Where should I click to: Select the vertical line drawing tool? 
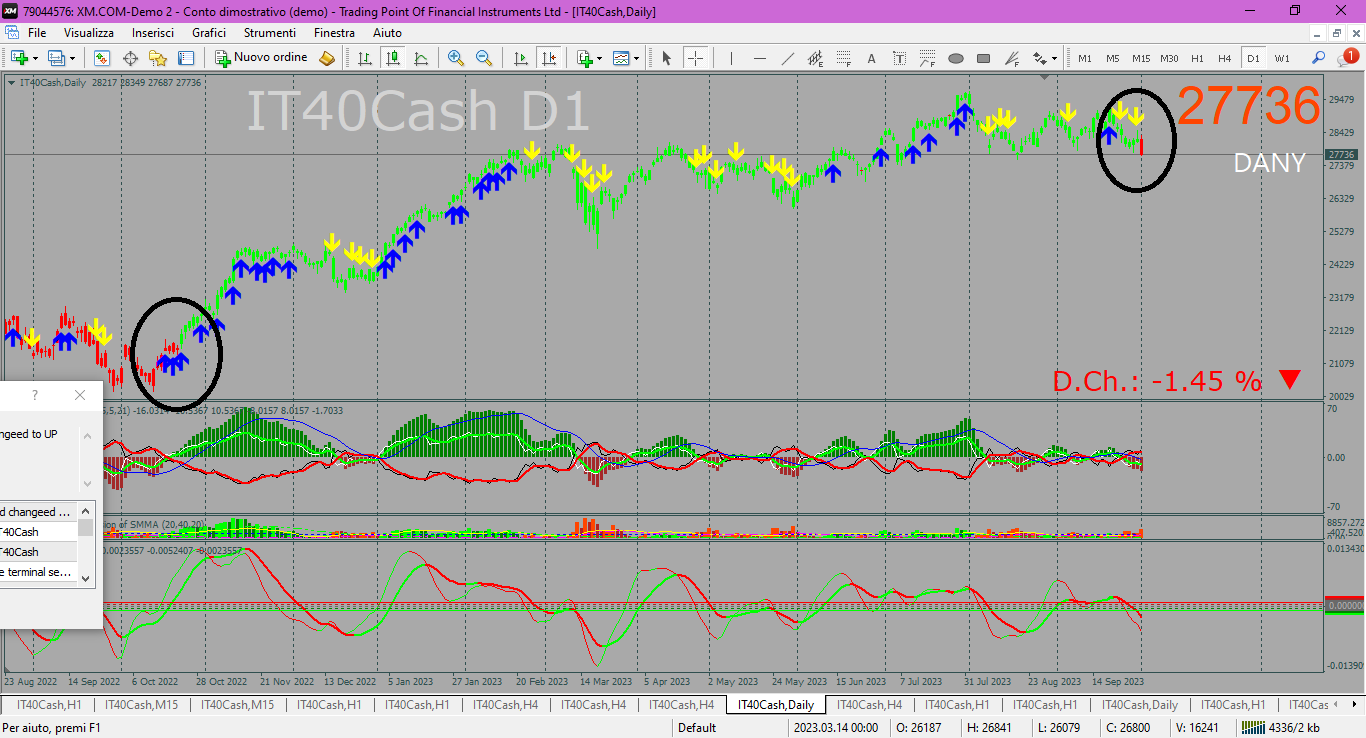pyautogui.click(x=731, y=58)
